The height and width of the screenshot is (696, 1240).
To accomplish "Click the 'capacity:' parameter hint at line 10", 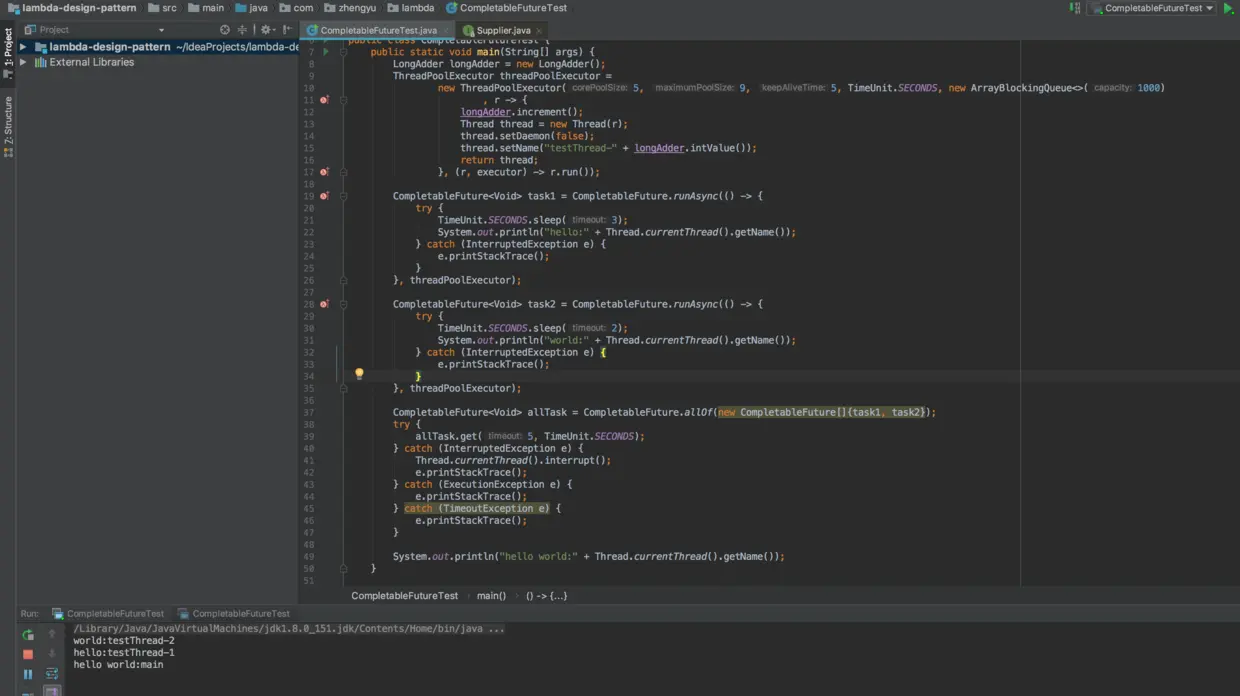I will (x=1112, y=88).
